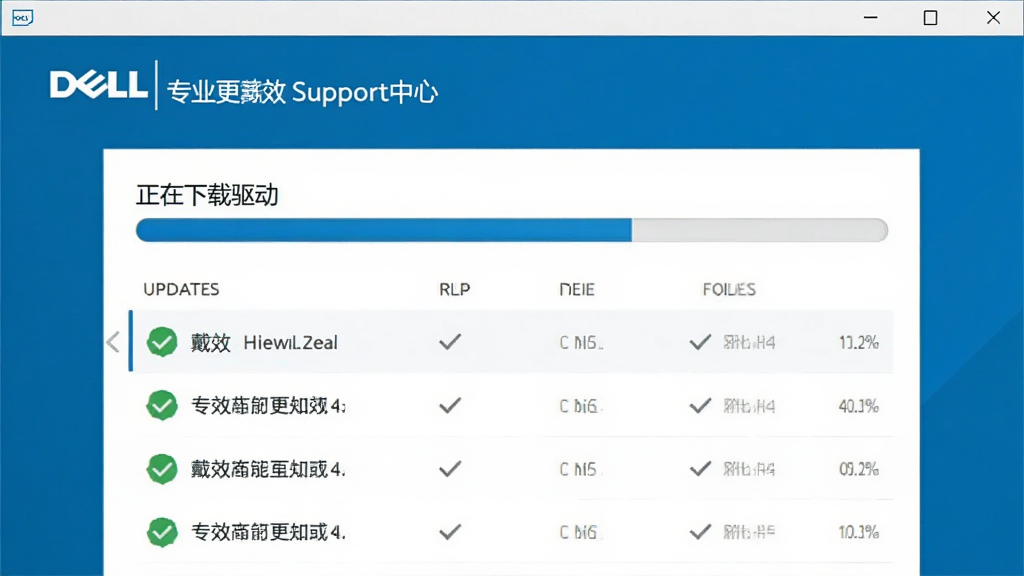Select the DEIE column header
1024x576 pixels.
[x=577, y=289]
